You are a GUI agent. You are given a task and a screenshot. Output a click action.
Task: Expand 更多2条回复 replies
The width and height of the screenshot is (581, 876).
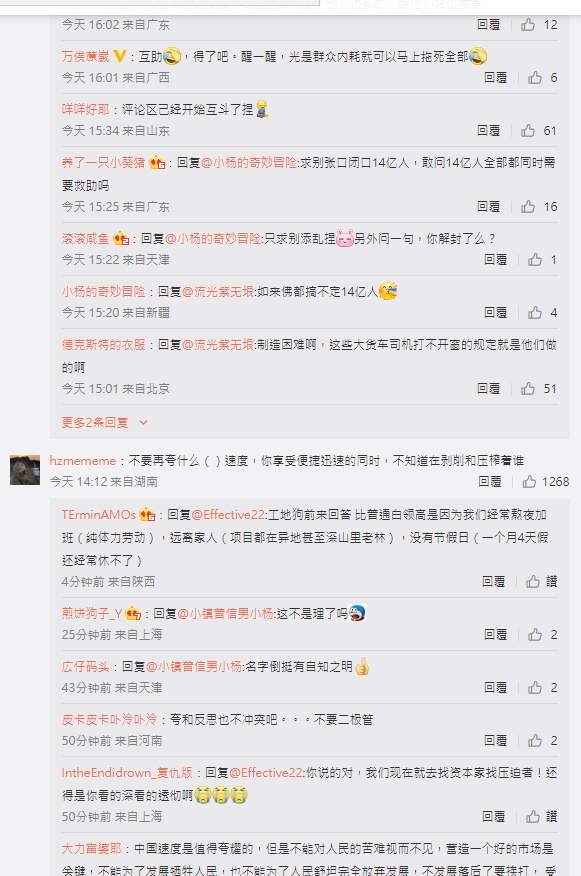[x=95, y=422]
